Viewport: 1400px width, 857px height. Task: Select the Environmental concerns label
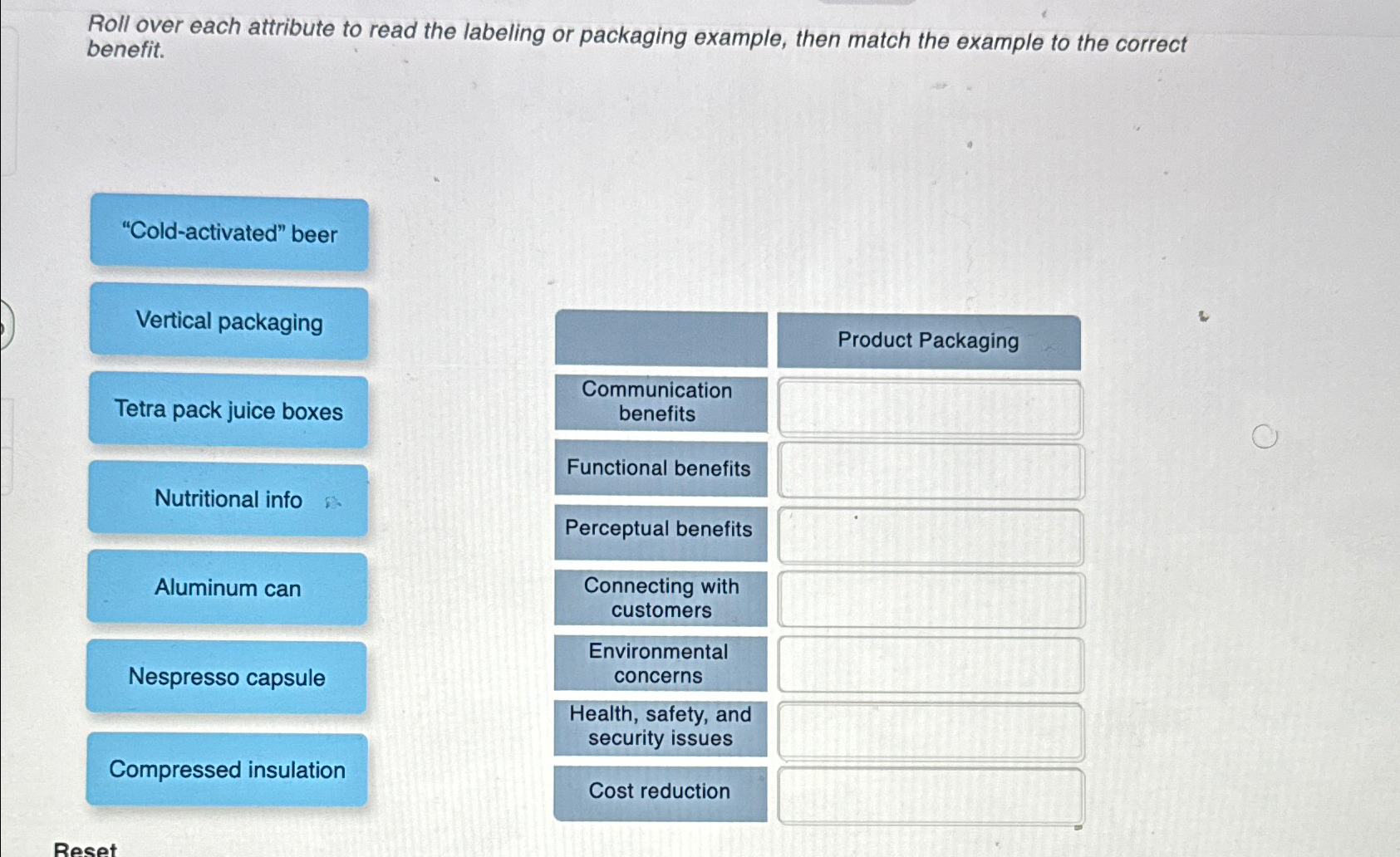659,664
